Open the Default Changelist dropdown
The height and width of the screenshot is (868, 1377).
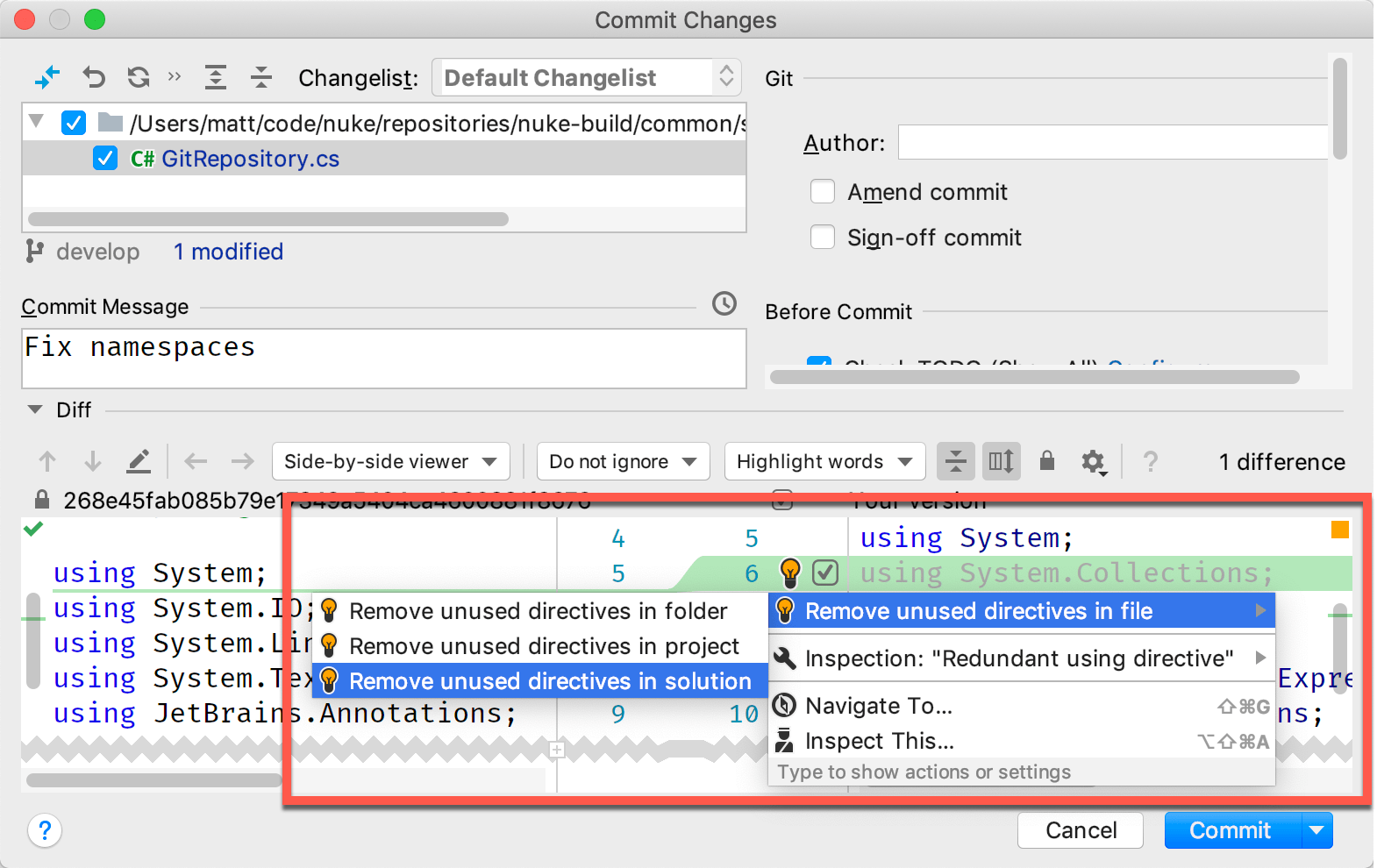tap(586, 78)
